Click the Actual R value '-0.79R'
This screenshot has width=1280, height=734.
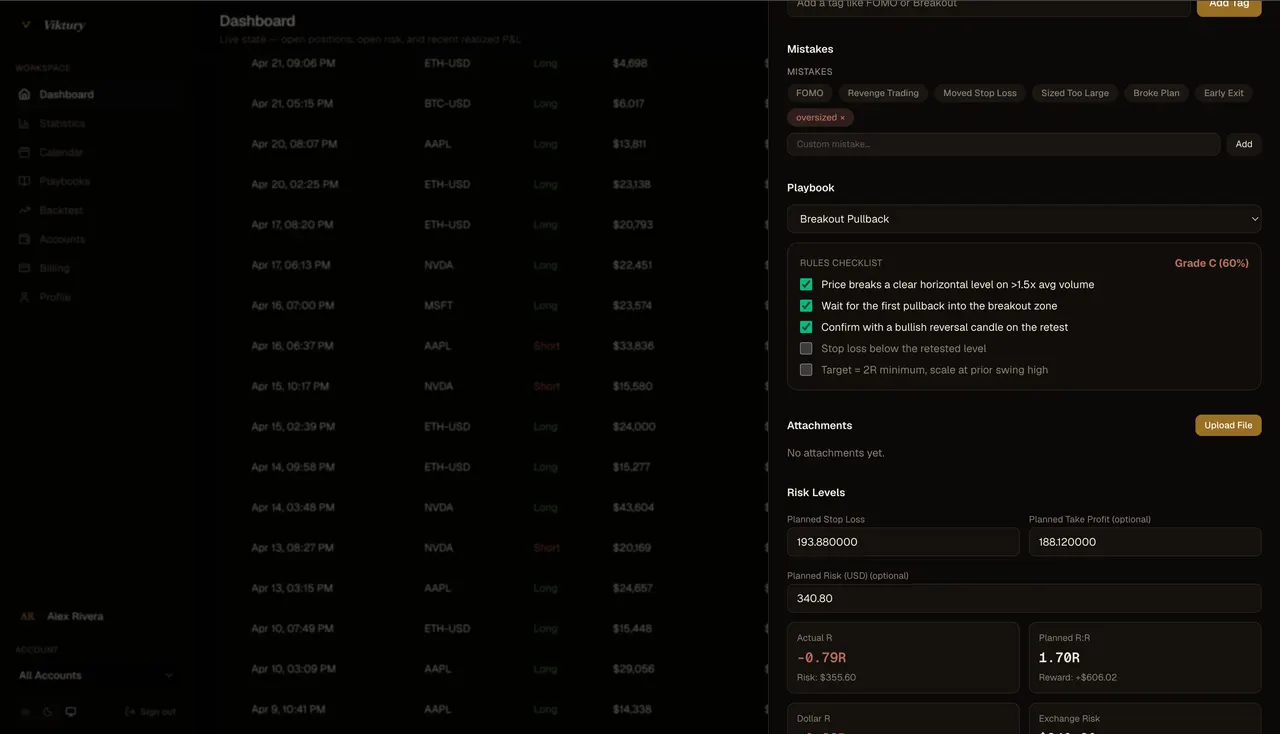click(822, 658)
